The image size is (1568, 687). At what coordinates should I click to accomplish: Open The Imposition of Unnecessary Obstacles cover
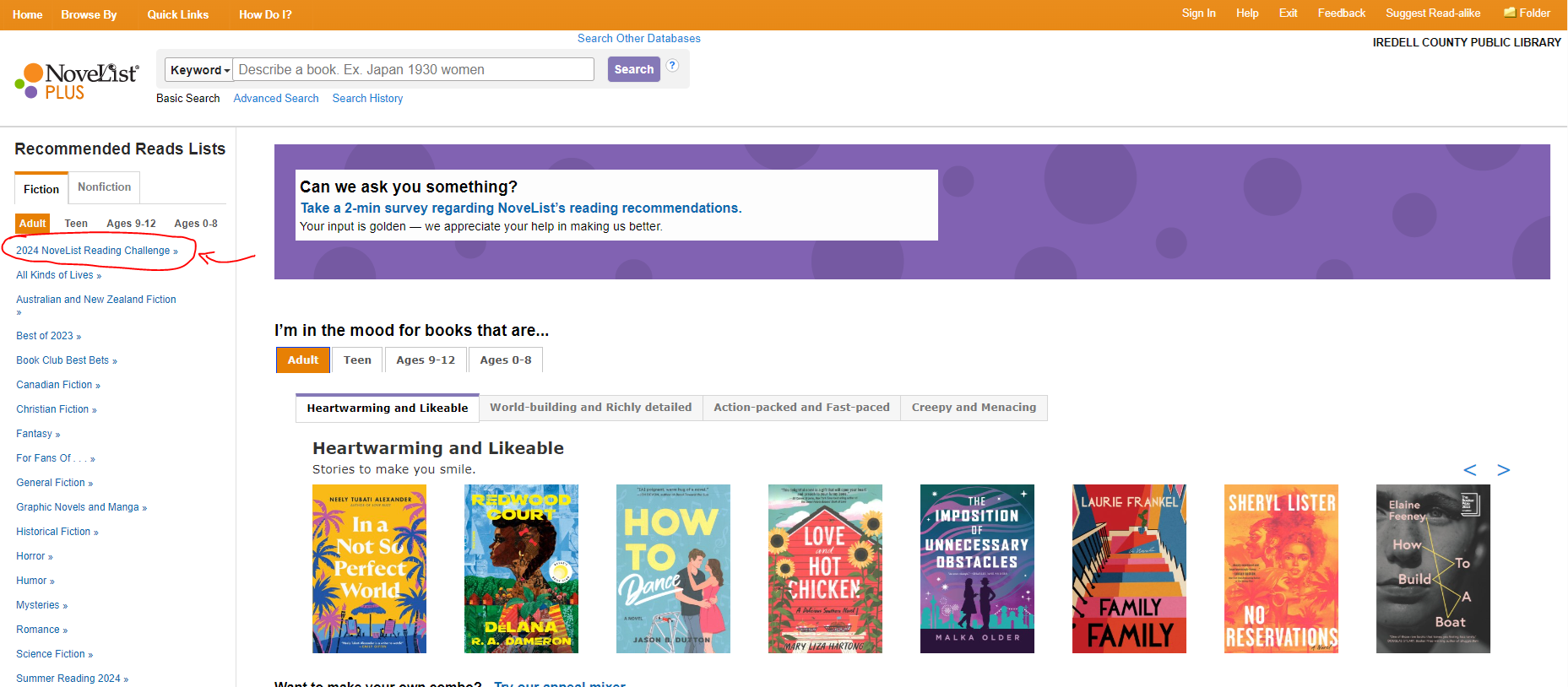tap(977, 569)
